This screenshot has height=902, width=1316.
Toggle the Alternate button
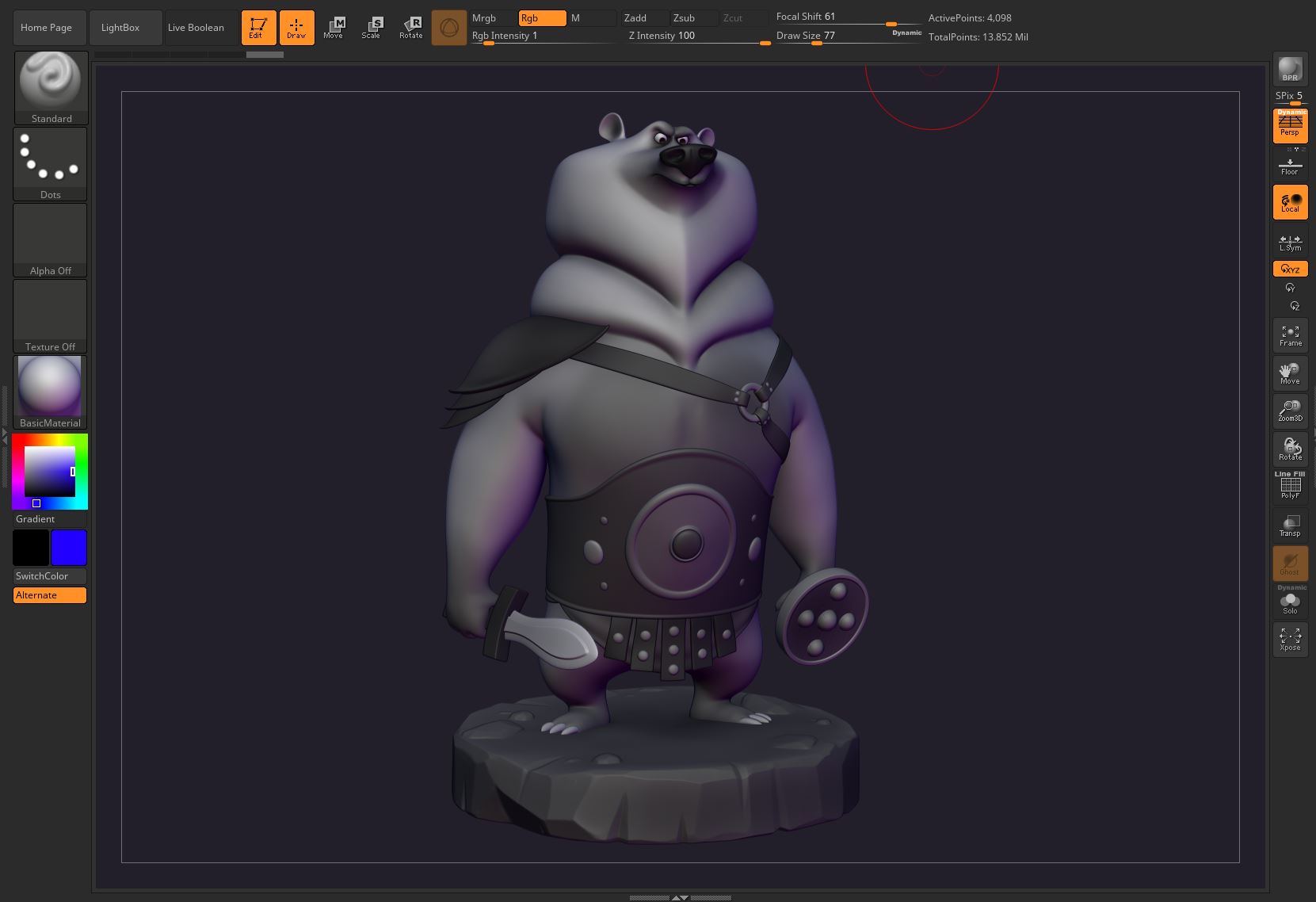(x=50, y=595)
